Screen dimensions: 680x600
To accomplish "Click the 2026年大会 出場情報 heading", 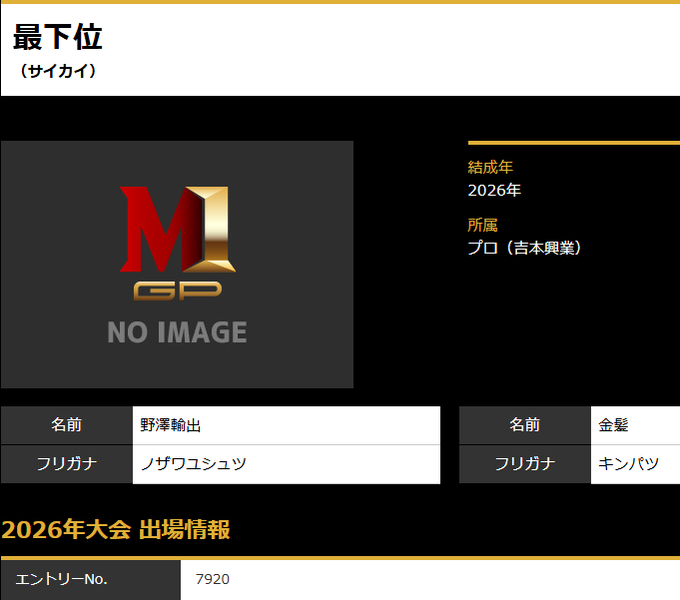I will tap(116, 529).
